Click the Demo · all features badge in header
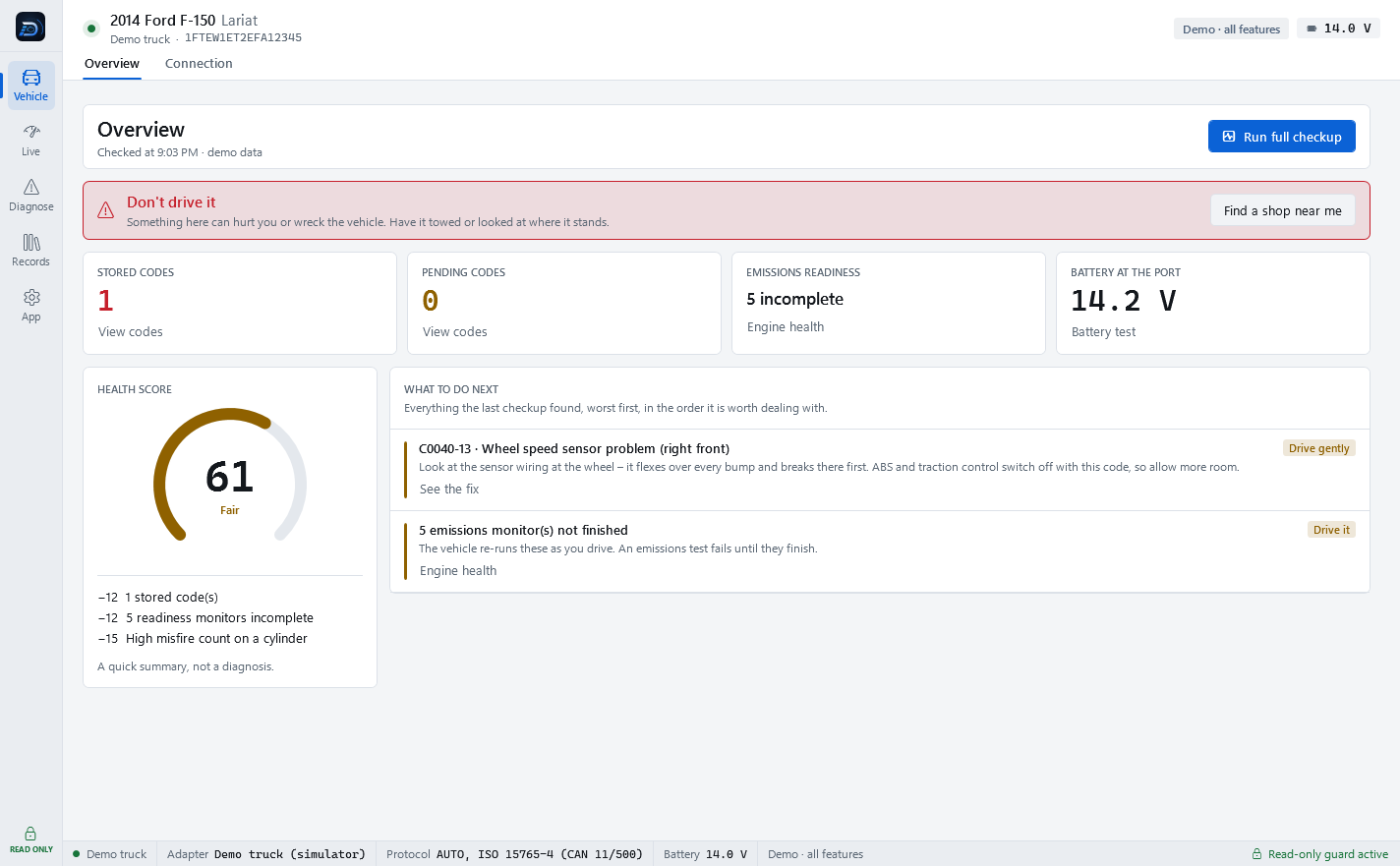1400x866 pixels. [1231, 29]
